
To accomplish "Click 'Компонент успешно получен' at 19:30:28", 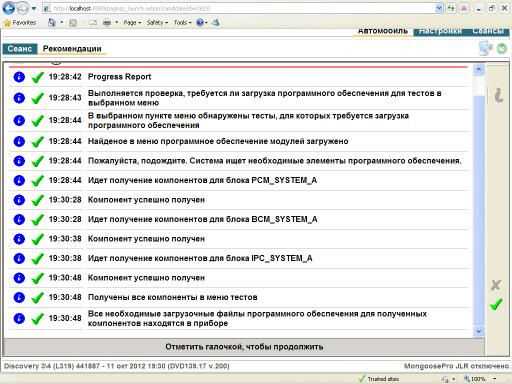I will point(146,200).
